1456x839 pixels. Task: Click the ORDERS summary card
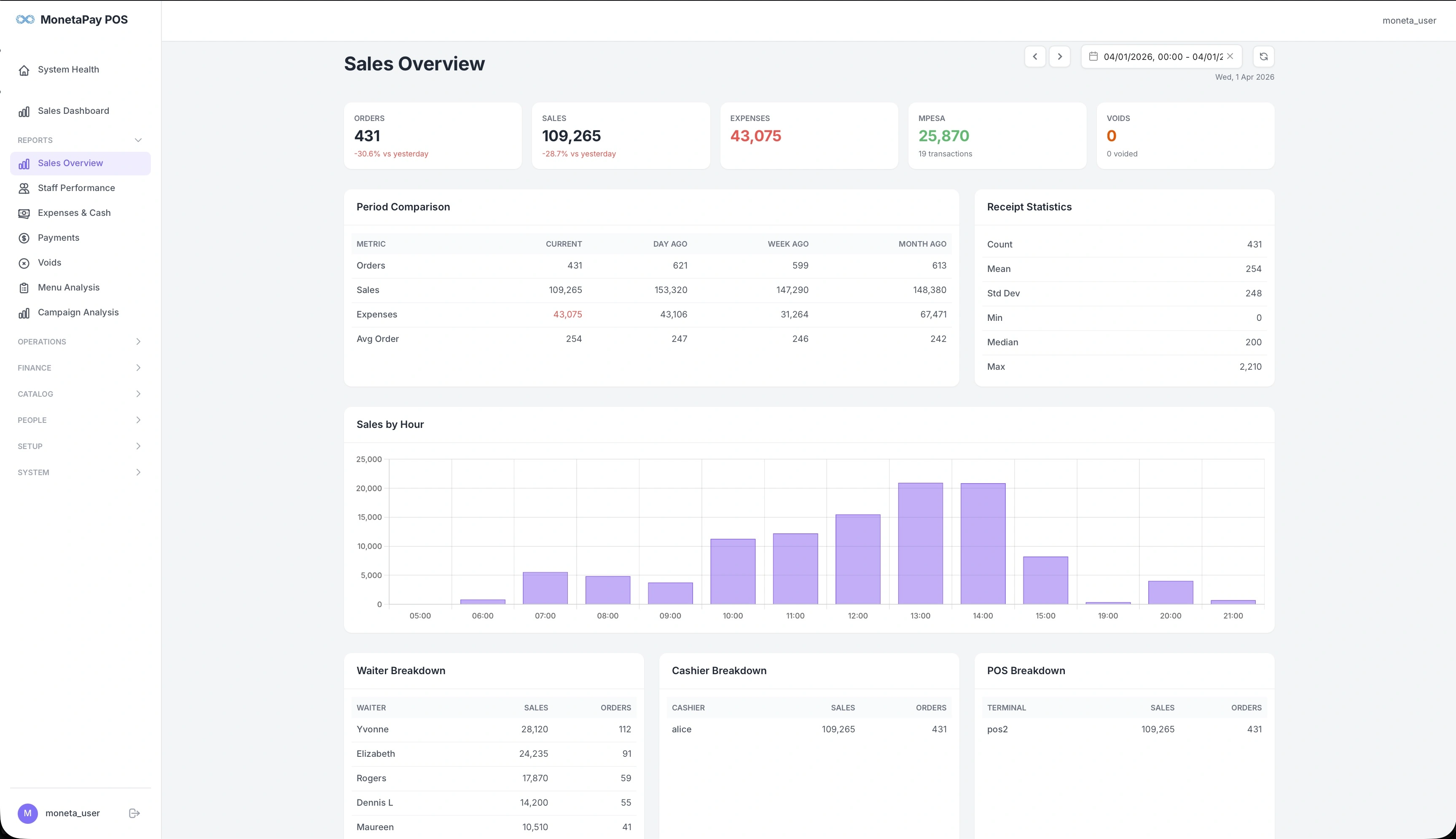coord(433,136)
